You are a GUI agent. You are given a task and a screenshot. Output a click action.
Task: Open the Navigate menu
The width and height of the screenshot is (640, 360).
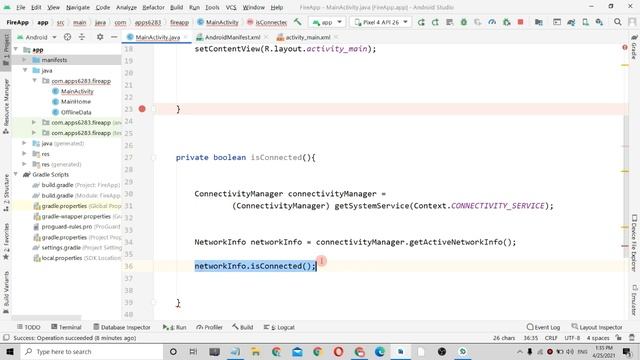[x=78, y=7]
